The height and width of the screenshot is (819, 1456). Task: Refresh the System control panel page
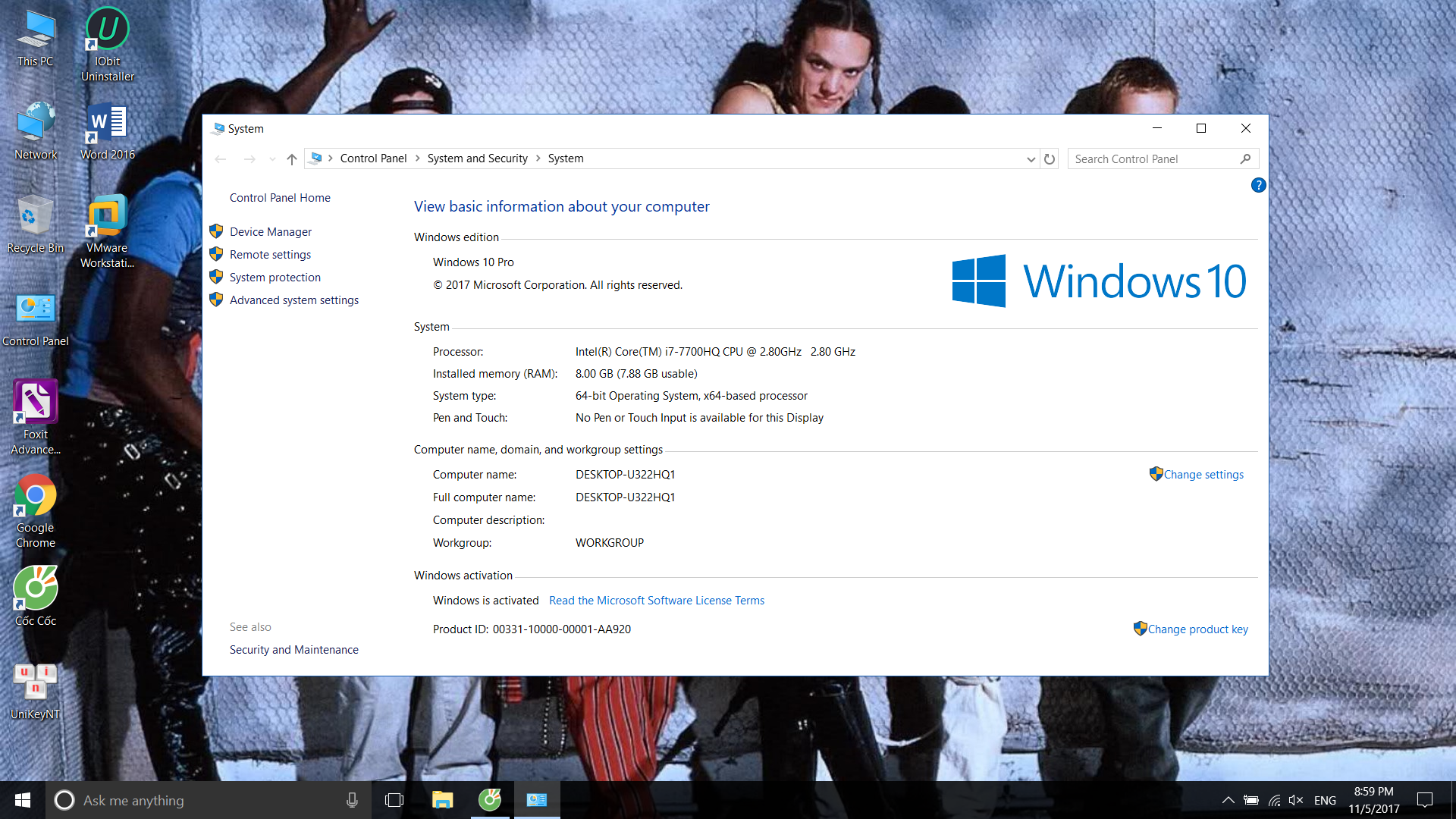click(x=1050, y=158)
